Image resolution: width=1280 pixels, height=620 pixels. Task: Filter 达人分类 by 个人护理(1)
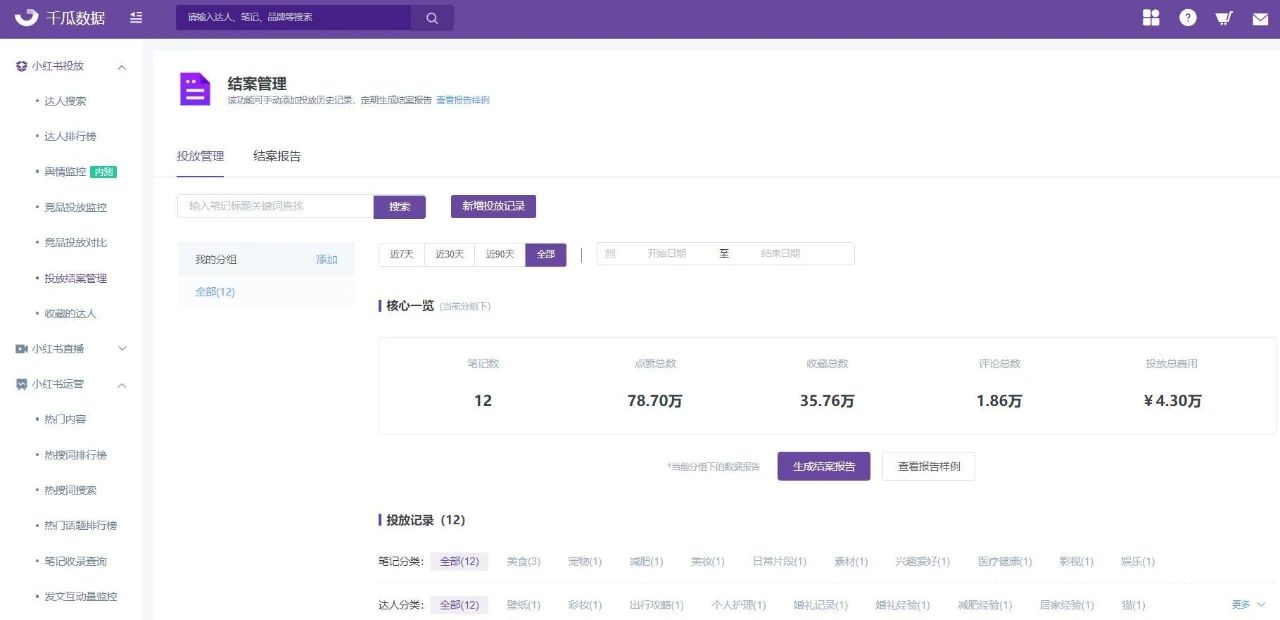point(739,605)
